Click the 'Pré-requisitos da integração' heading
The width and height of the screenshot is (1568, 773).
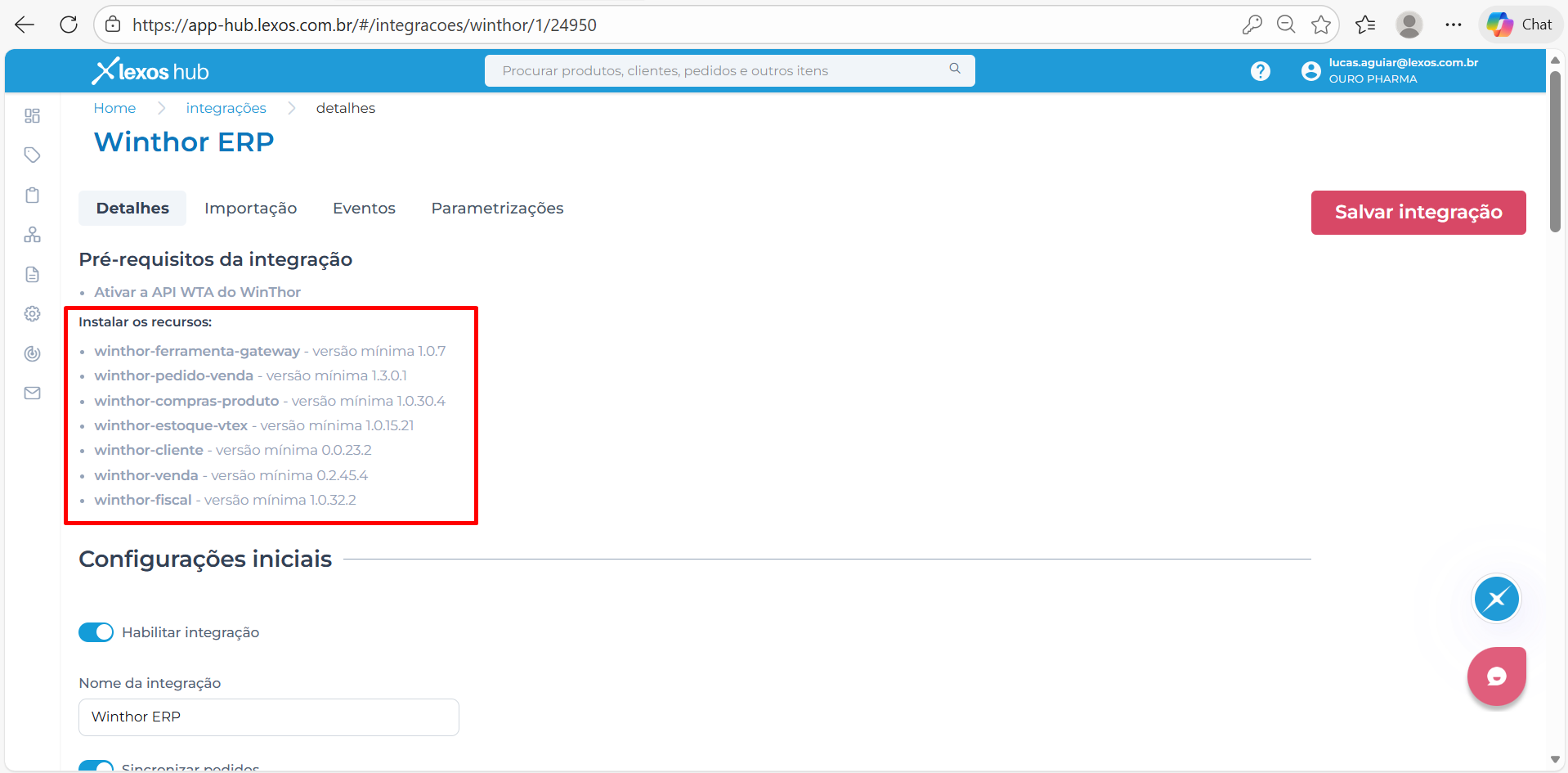(216, 259)
